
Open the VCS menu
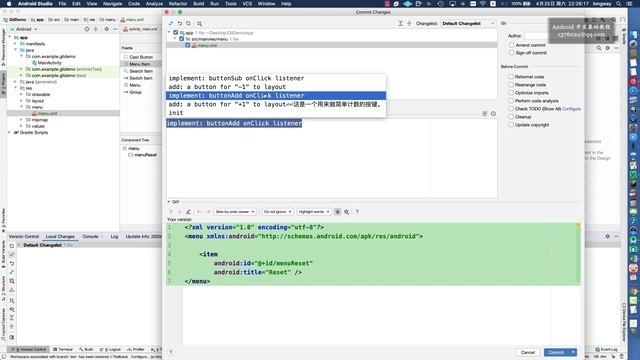(247, 4)
